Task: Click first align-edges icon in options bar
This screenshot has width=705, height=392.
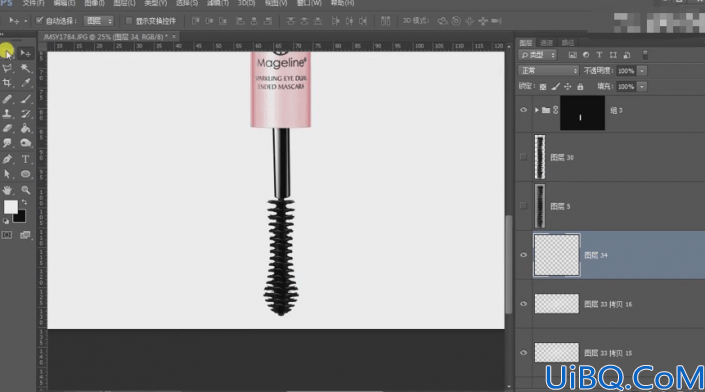Action: (x=196, y=21)
